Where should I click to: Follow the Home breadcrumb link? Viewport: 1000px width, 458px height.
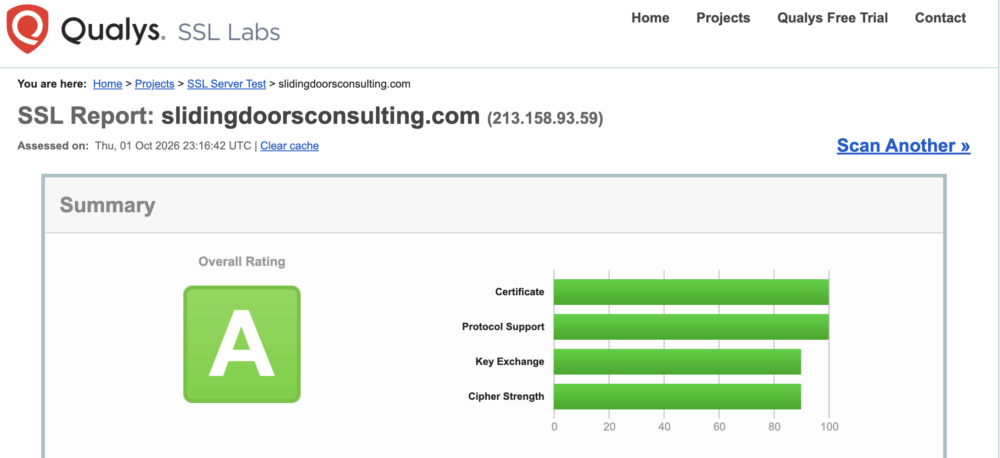pos(107,84)
